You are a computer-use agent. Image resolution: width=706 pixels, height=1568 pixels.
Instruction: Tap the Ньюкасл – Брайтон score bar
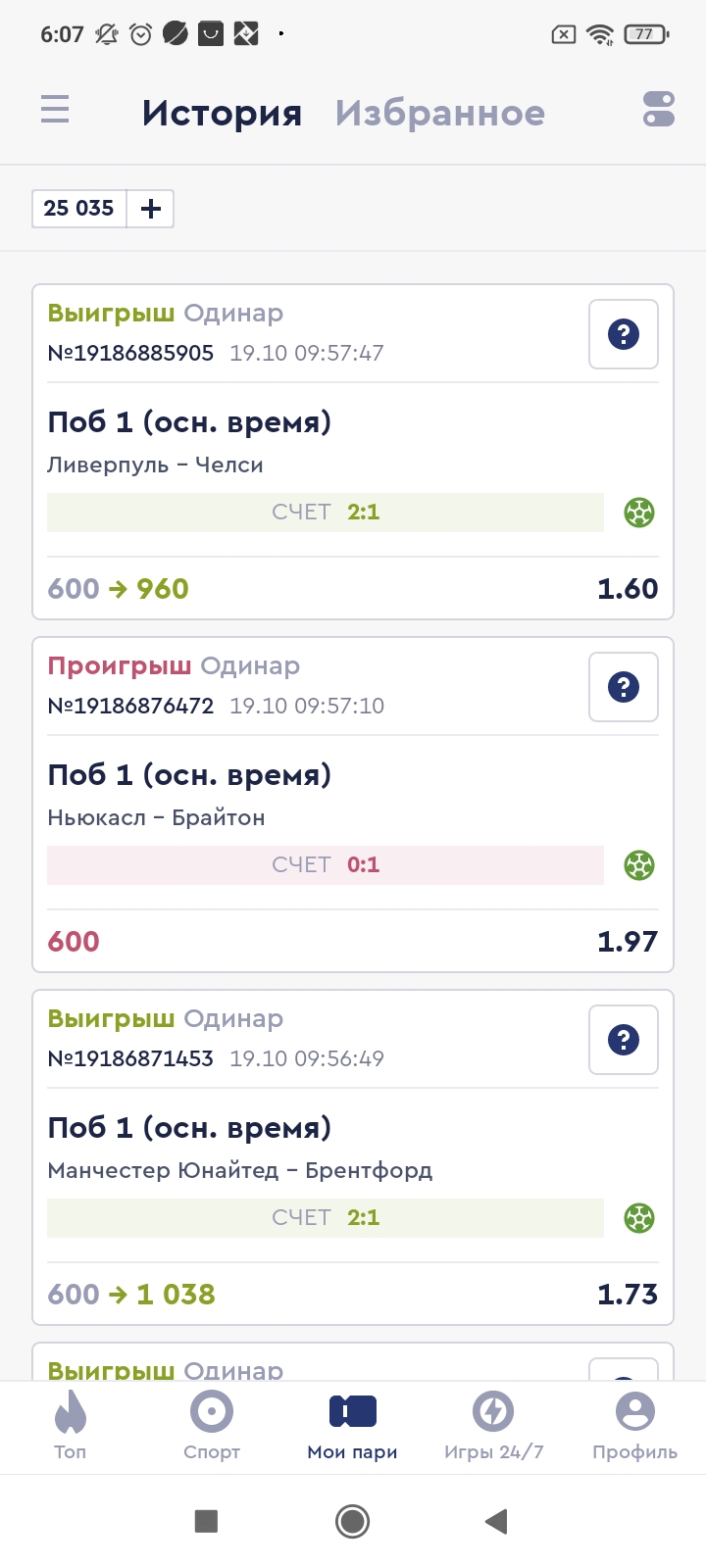[x=326, y=865]
